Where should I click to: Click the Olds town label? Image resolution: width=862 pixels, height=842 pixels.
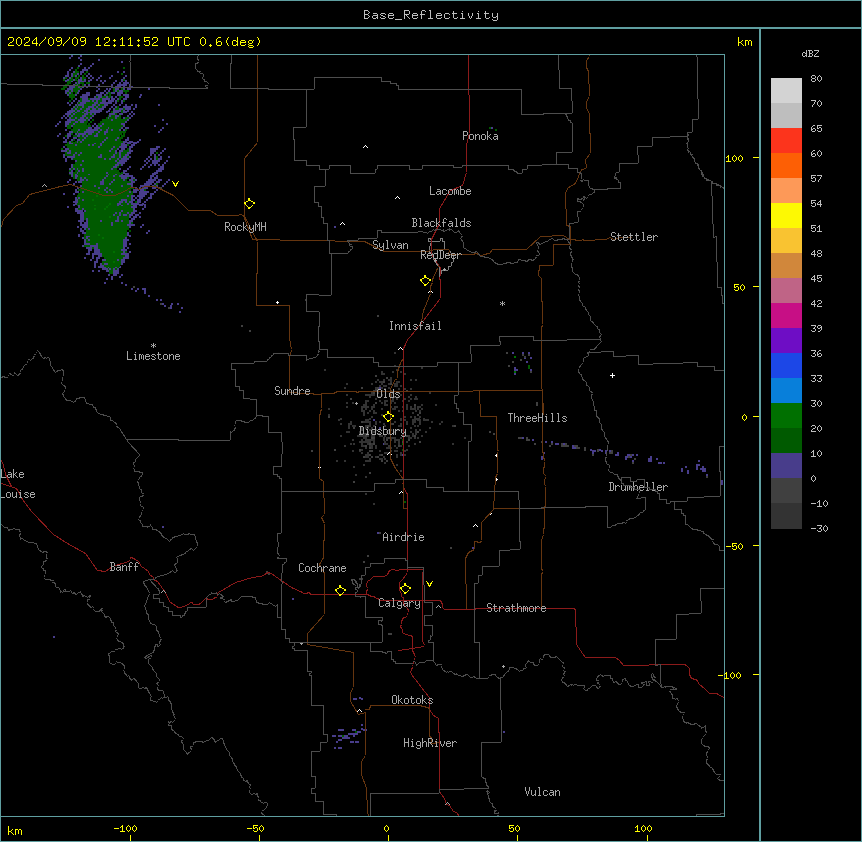[388, 394]
